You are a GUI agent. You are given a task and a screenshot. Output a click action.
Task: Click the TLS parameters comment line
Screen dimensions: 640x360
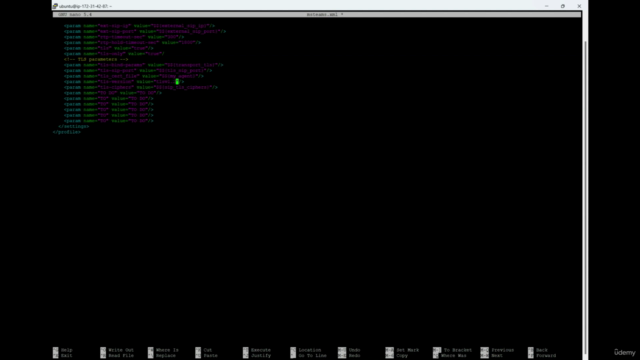[x=96, y=59]
